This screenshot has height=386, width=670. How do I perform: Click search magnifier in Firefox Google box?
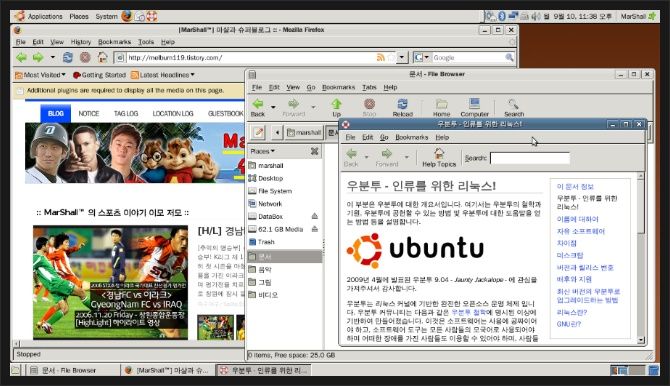pyautogui.click(x=509, y=57)
